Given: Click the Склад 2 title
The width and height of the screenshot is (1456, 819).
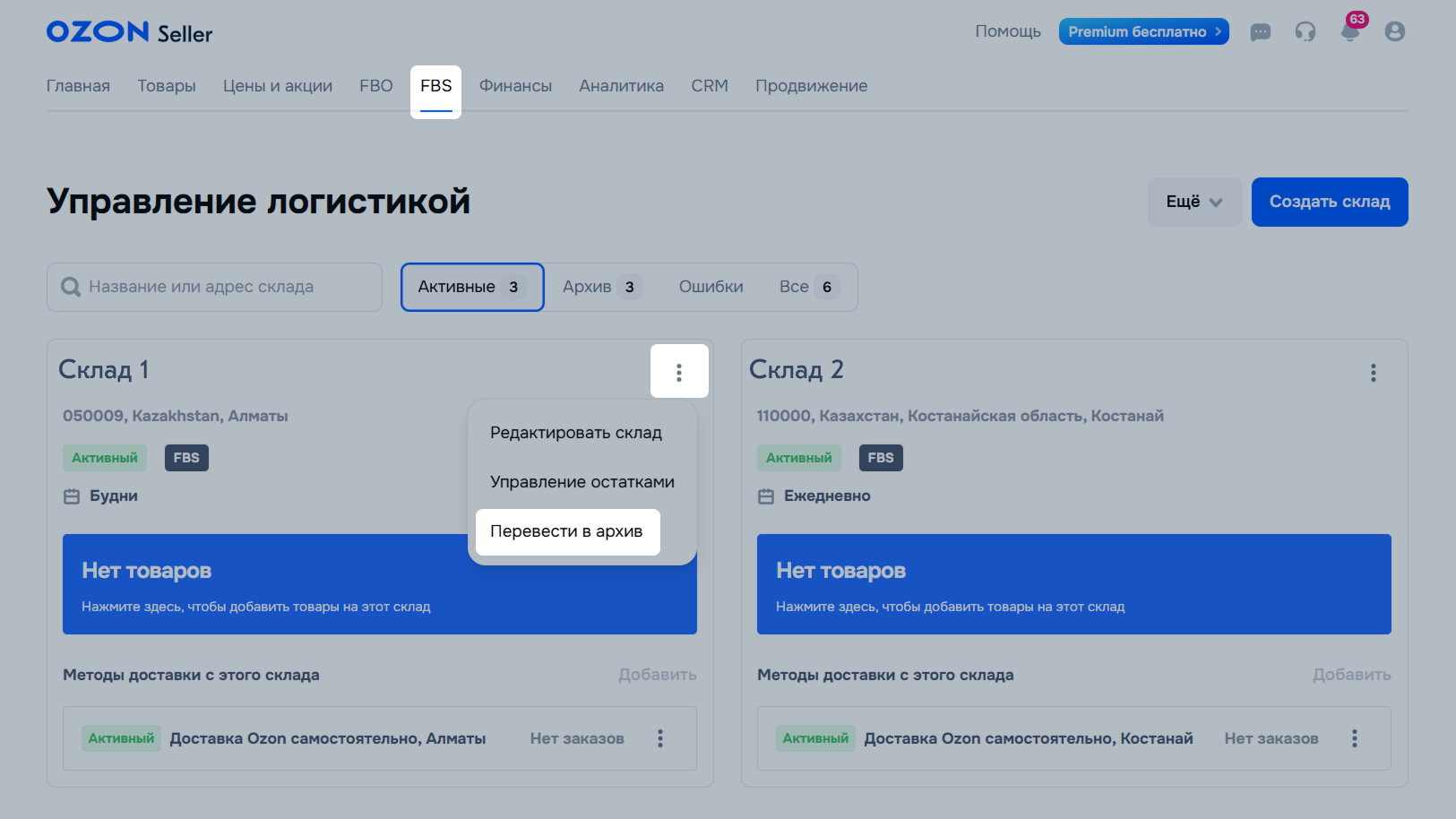Looking at the screenshot, I should 797,369.
